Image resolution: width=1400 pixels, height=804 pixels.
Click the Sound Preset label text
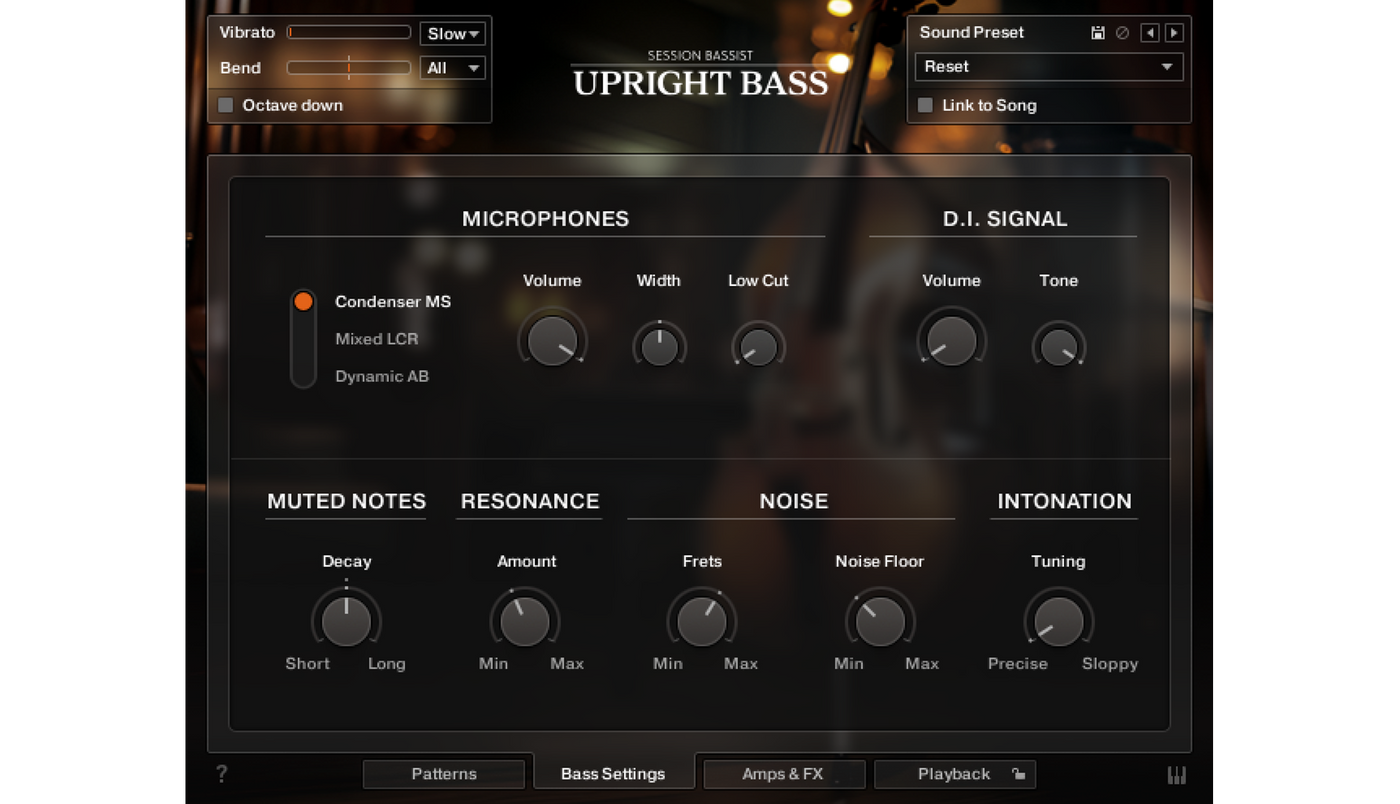tap(971, 32)
